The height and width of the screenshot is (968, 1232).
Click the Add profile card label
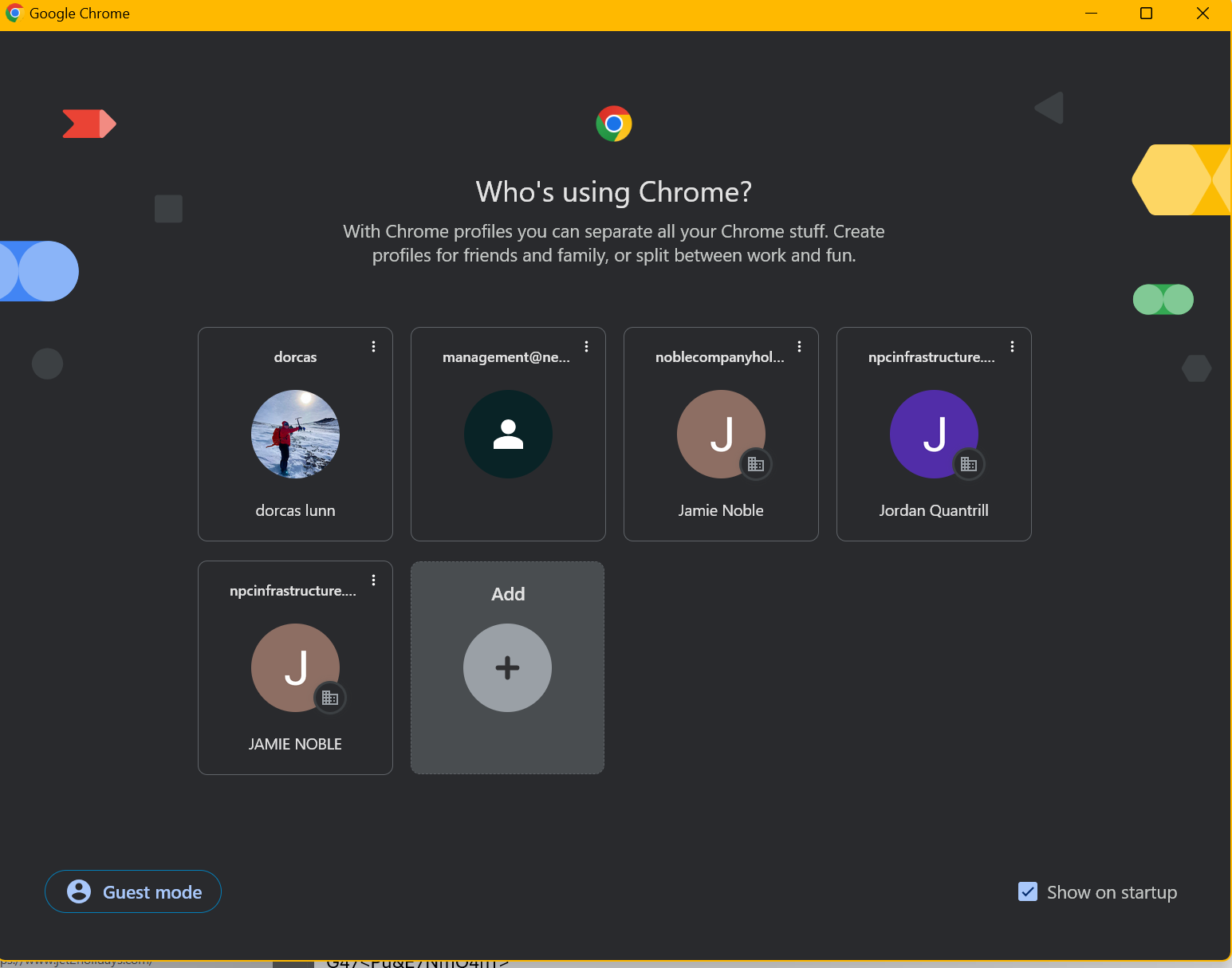point(508,594)
